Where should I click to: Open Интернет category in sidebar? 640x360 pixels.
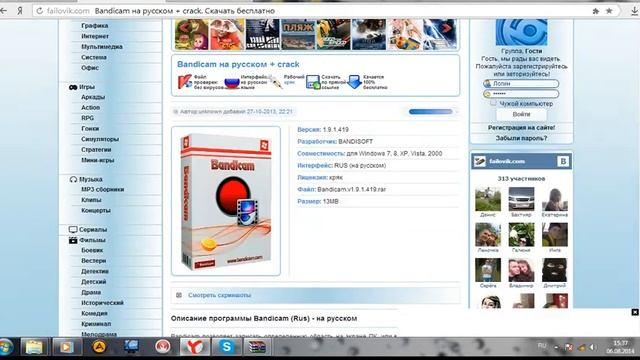95,36
